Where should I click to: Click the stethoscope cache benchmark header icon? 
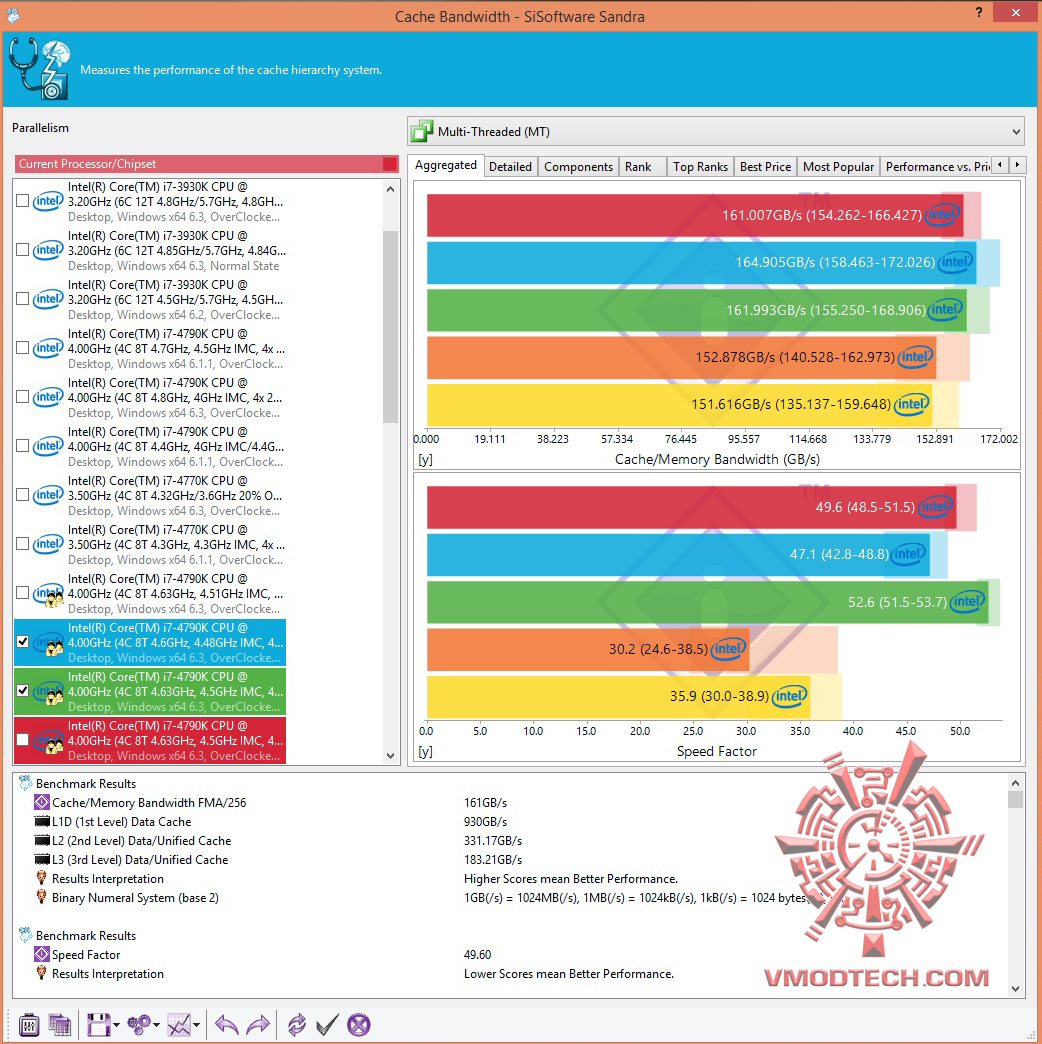[39, 69]
